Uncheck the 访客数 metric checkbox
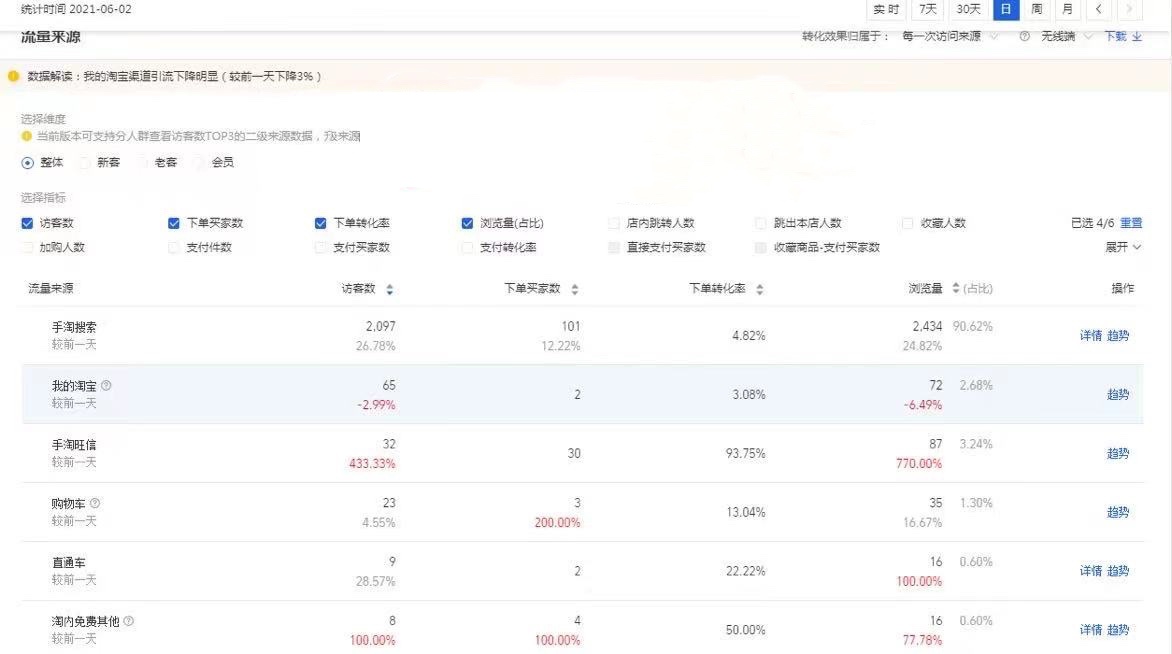 (27, 223)
